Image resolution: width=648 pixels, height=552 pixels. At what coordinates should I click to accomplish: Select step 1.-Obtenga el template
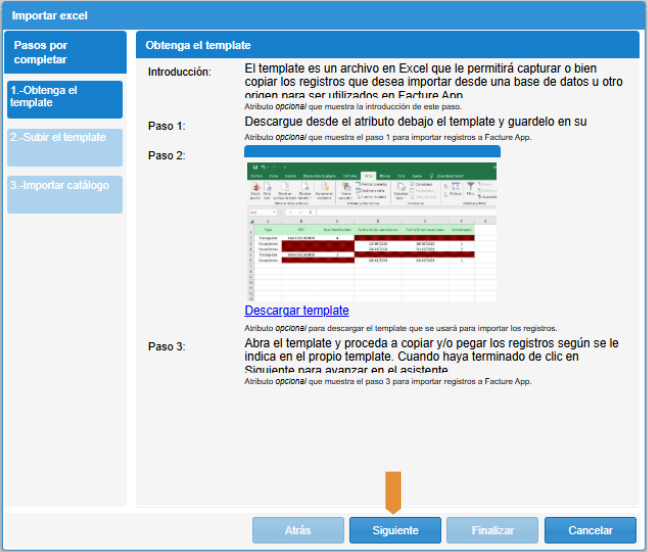point(65,100)
